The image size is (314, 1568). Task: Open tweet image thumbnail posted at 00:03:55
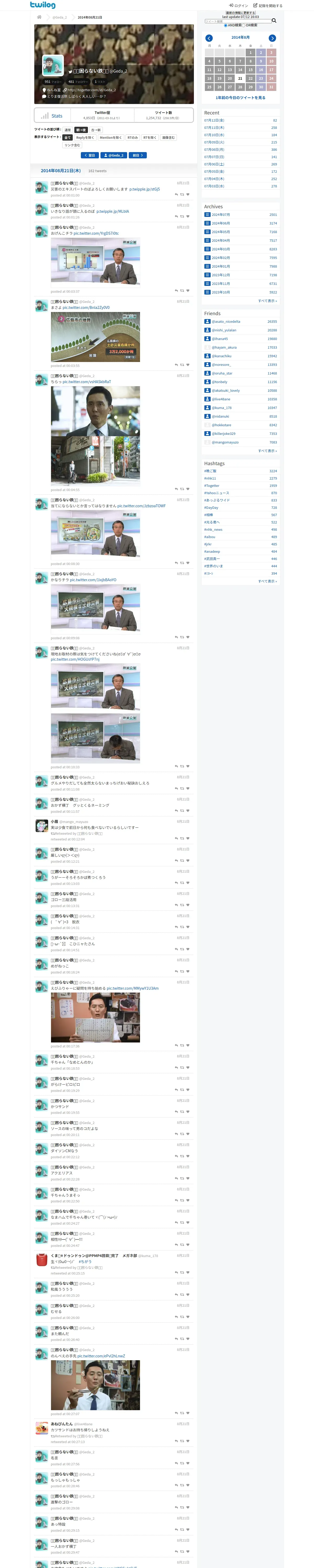pyautogui.click(x=96, y=337)
